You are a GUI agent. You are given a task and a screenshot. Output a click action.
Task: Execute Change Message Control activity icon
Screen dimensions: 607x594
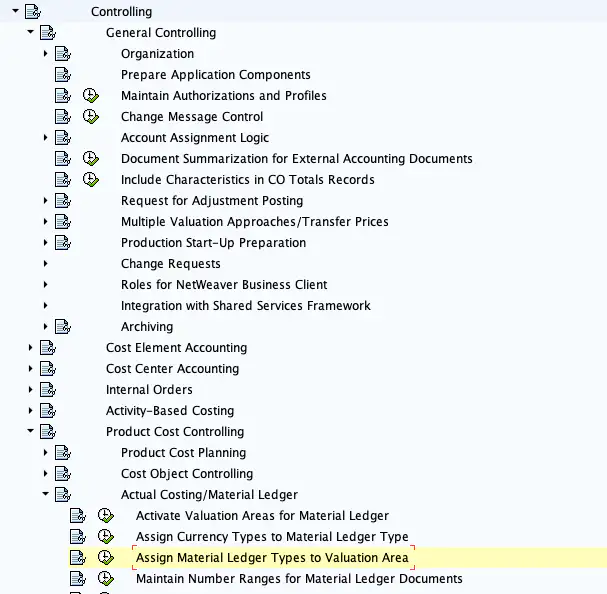coord(91,117)
